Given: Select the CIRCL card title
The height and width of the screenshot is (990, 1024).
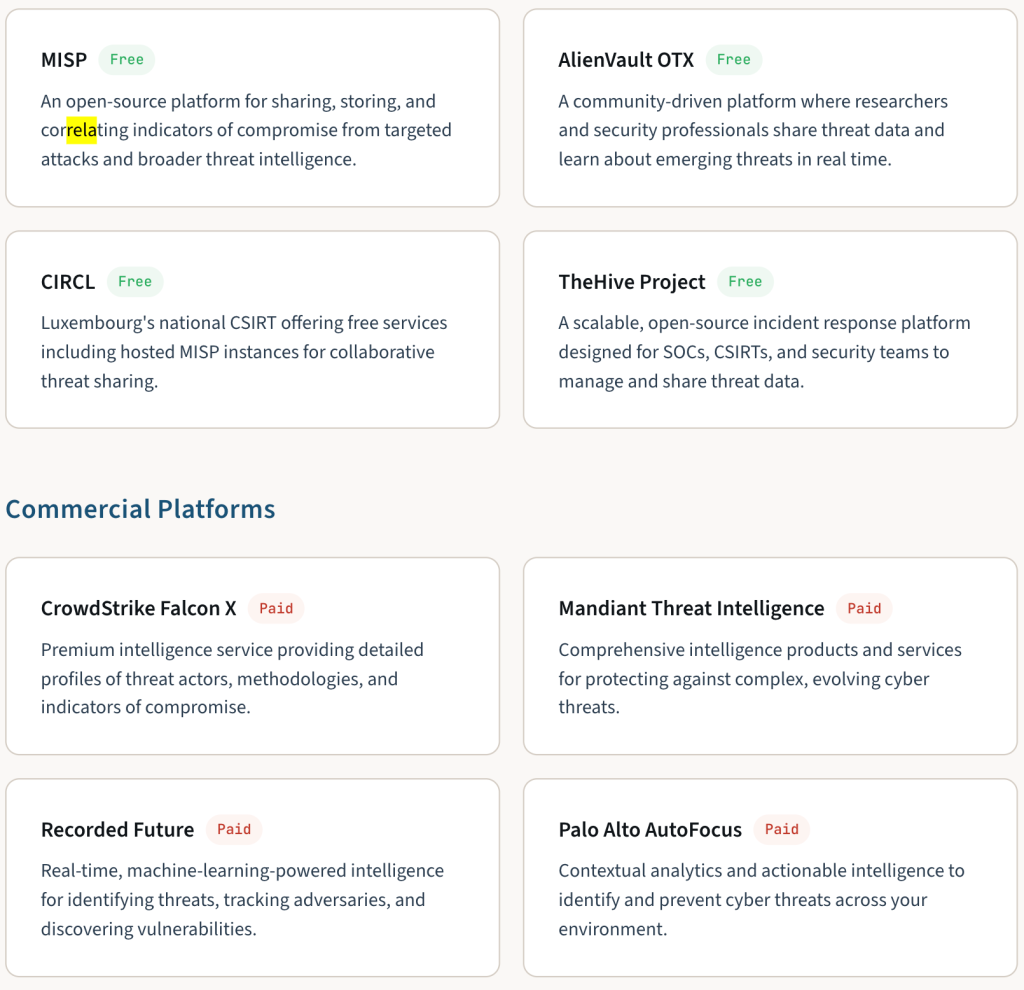Looking at the screenshot, I should pyautogui.click(x=68, y=282).
